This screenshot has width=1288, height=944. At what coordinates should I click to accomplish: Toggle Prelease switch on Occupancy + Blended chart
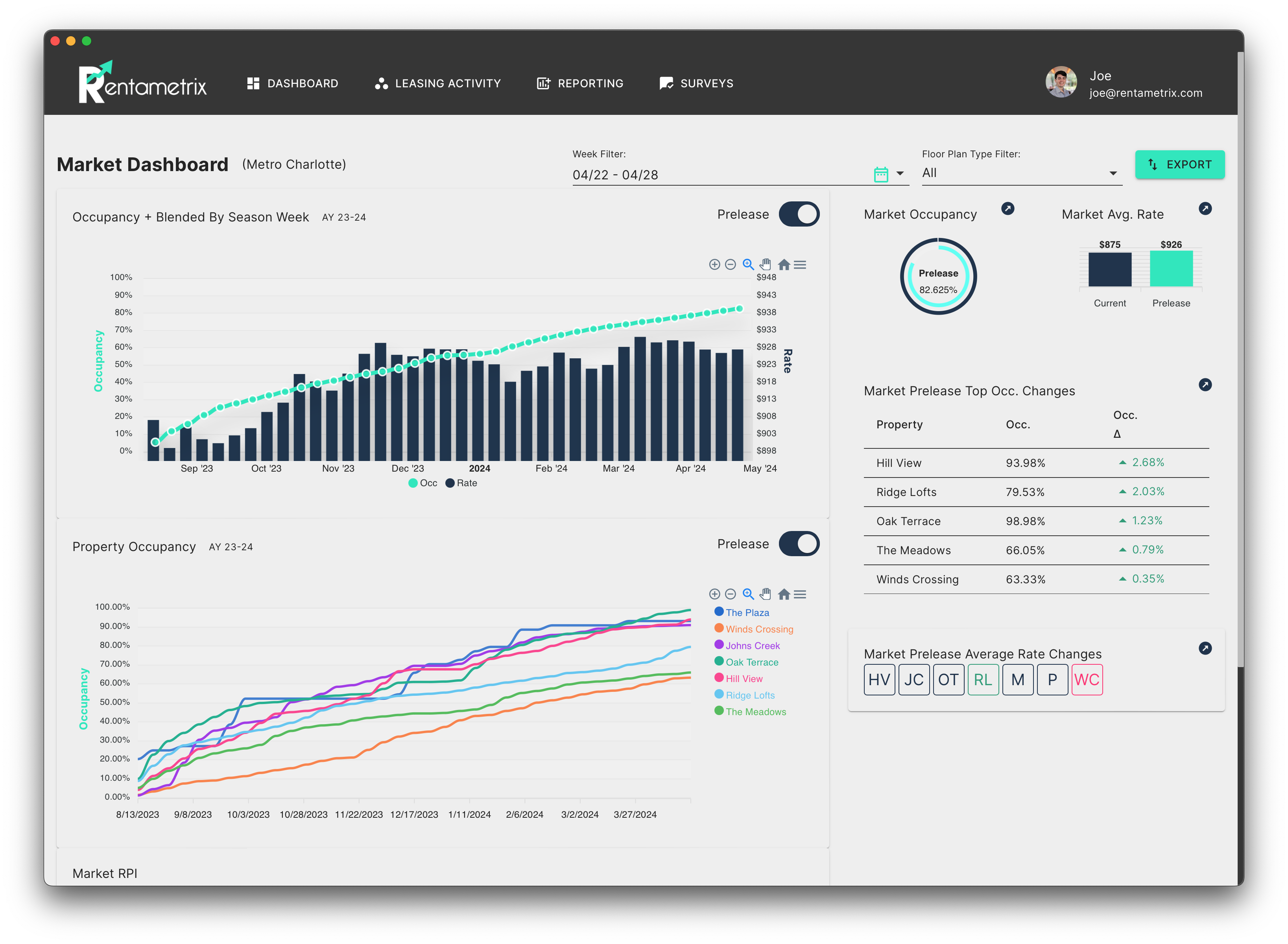click(799, 214)
